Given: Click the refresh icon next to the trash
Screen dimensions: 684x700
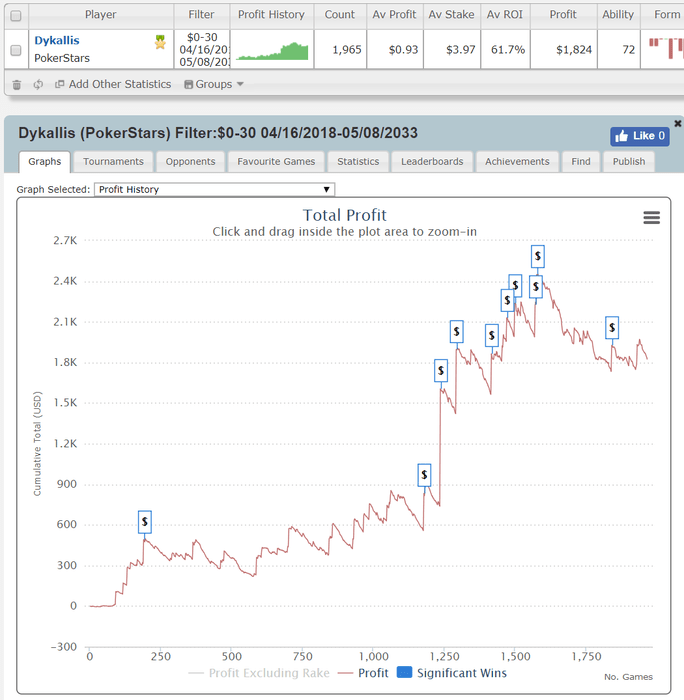Looking at the screenshot, I should coord(38,84).
